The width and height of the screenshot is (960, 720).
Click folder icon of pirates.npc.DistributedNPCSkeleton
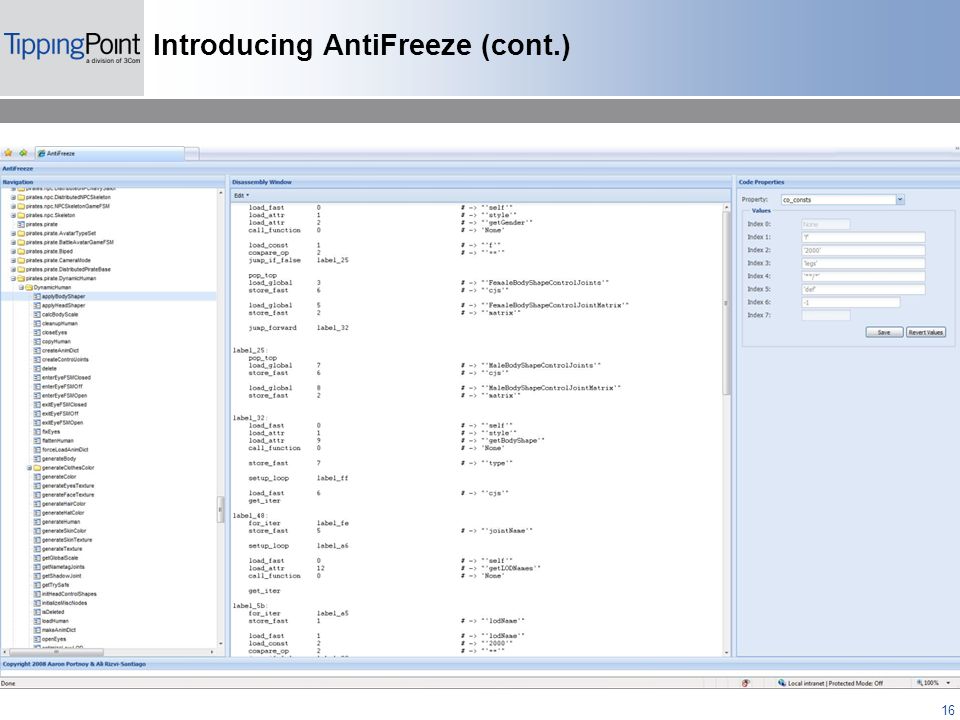(21, 198)
